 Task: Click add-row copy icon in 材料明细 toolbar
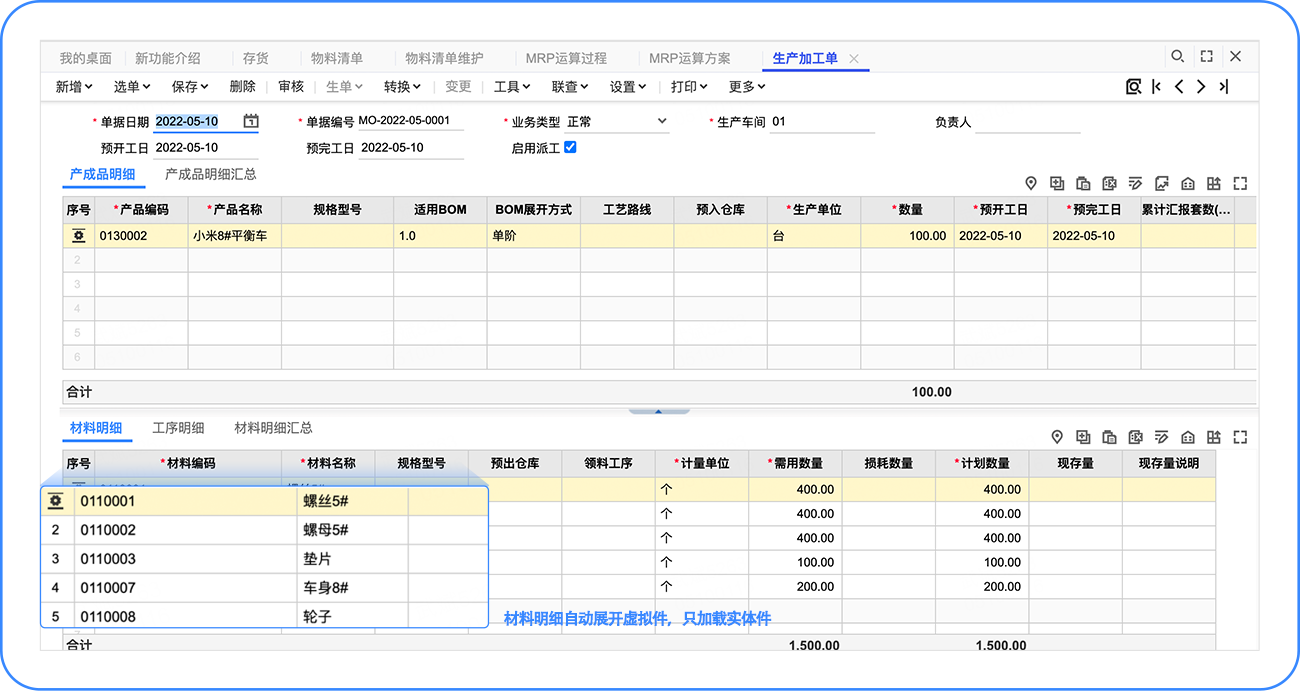1083,437
